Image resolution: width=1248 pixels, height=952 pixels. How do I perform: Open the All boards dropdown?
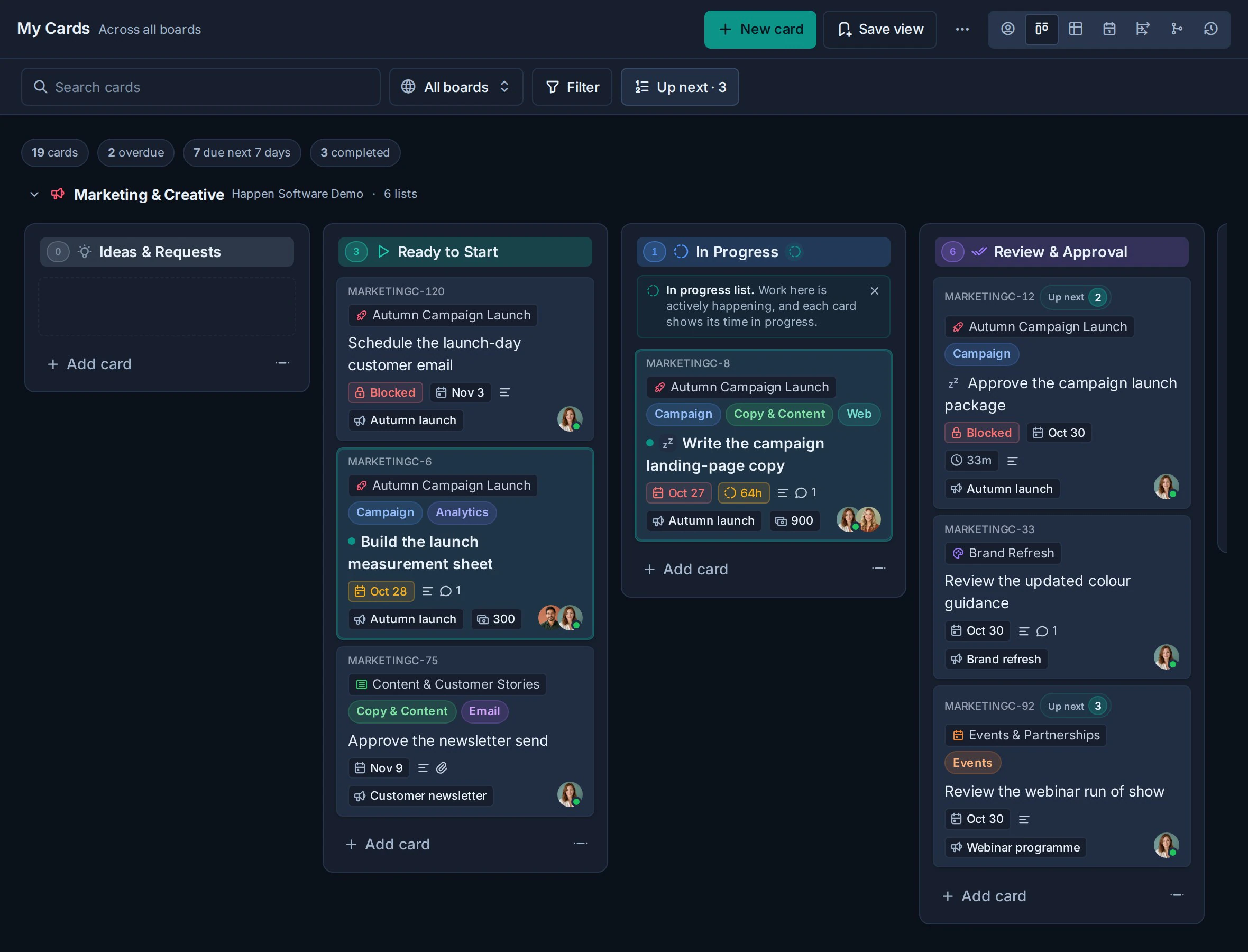click(456, 87)
